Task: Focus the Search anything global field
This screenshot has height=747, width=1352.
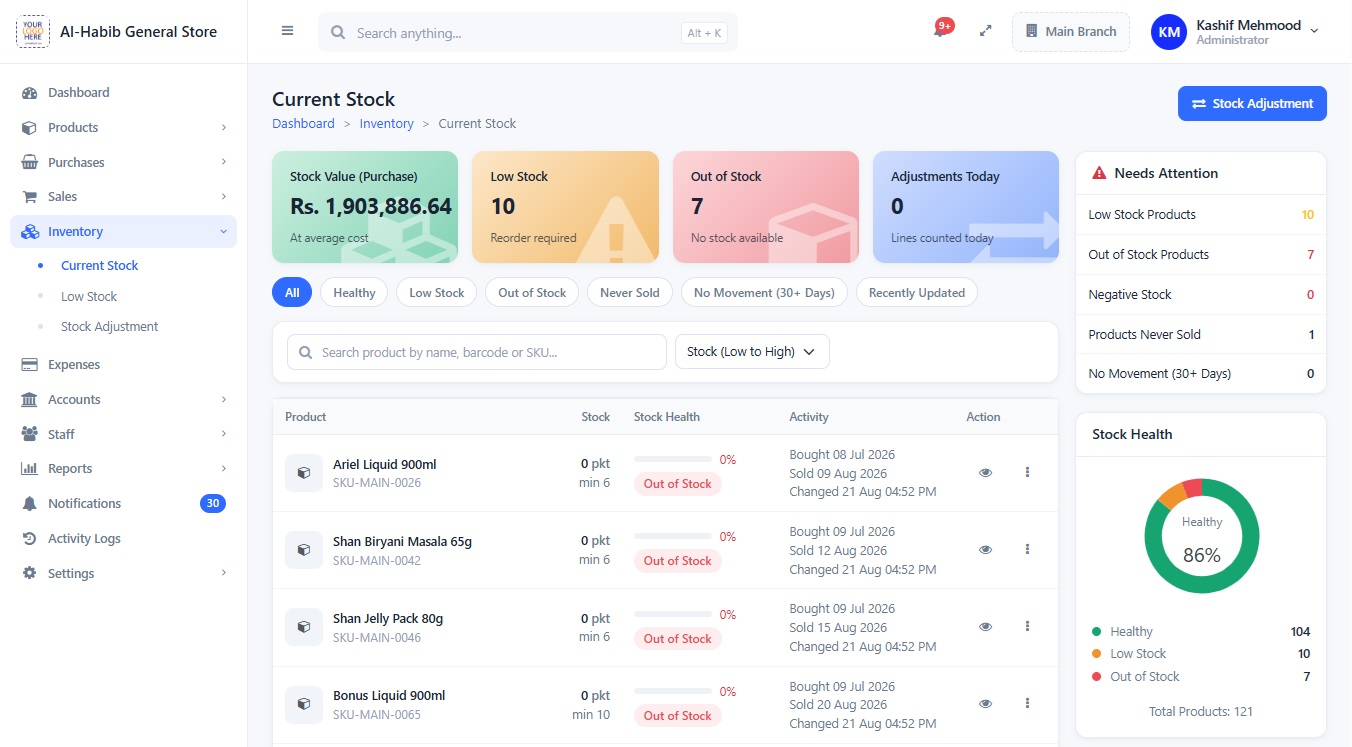Action: point(528,33)
